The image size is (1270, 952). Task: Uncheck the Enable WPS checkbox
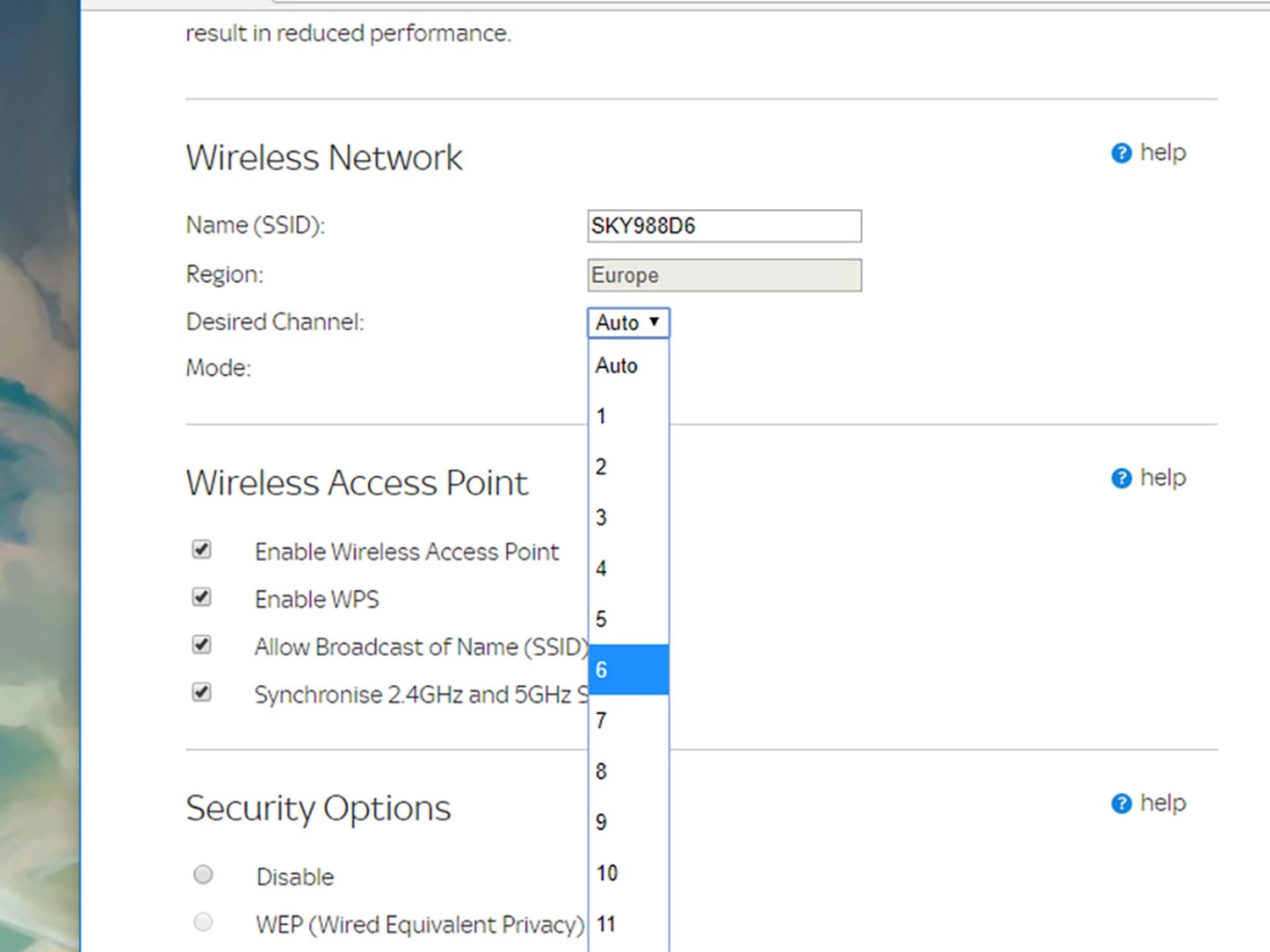[202, 597]
